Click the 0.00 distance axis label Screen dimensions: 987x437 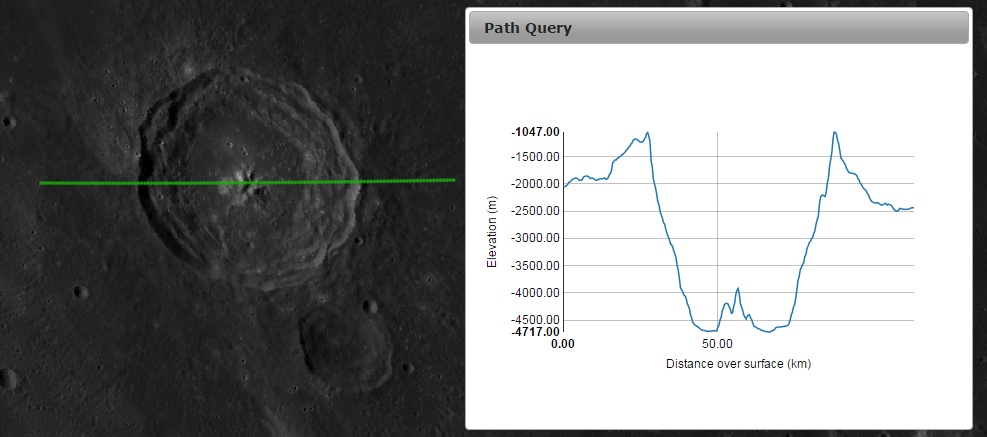point(563,343)
